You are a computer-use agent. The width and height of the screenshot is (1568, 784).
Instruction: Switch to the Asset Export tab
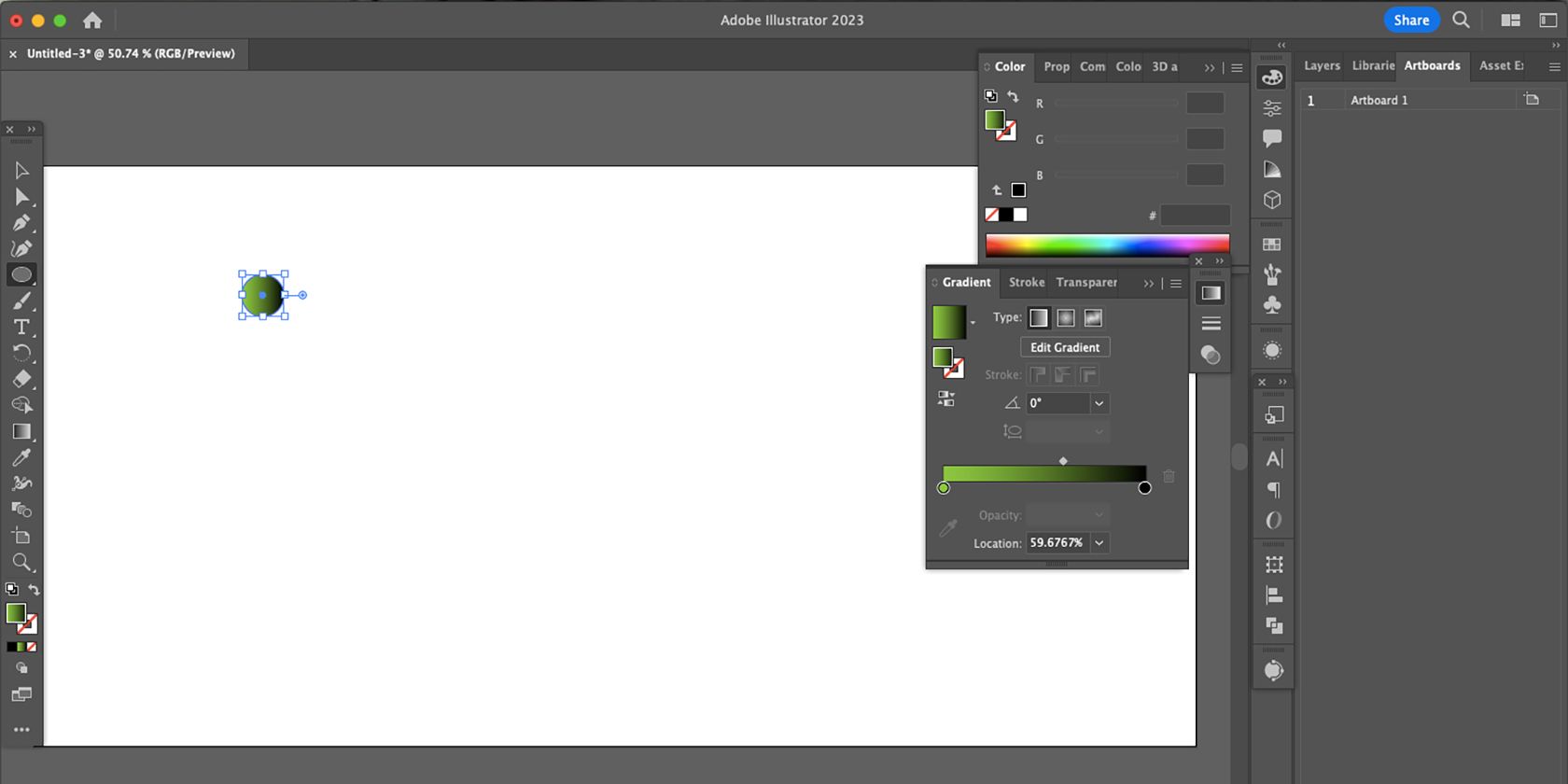1502,65
